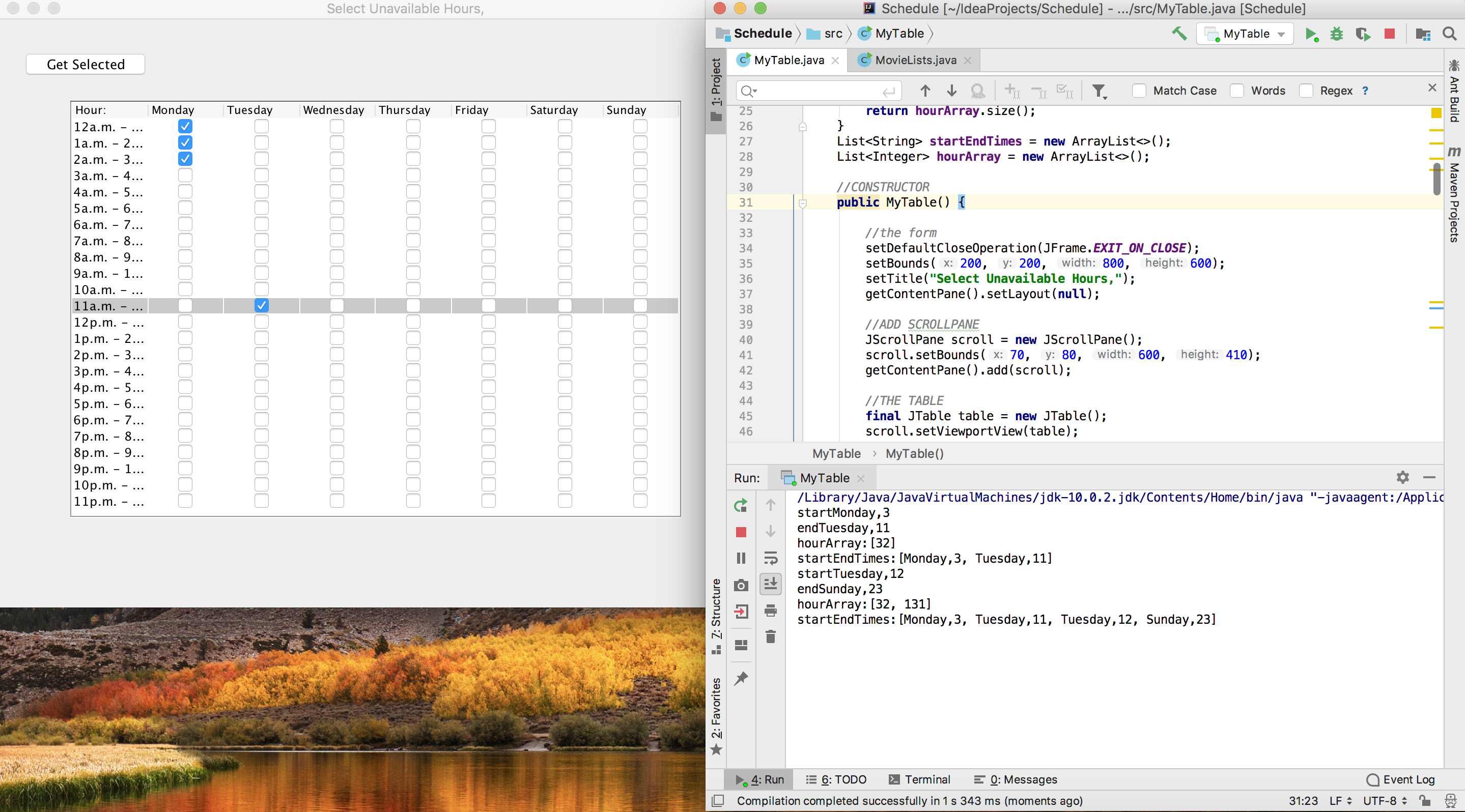
Task: Collapse MyTable constructor fold marker at line 31
Action: click(x=802, y=203)
